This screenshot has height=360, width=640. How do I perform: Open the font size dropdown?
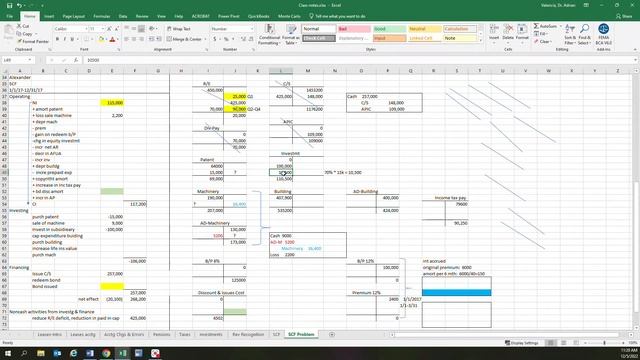102,29
